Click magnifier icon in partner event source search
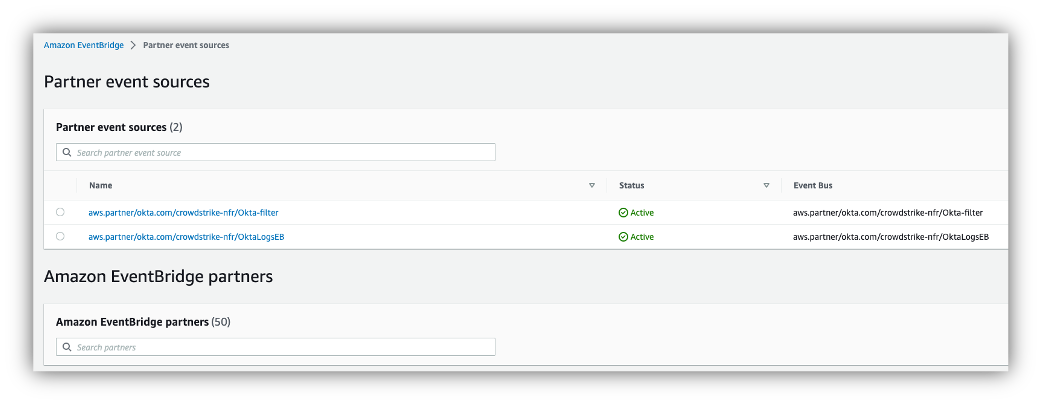This screenshot has height=404, width=1041. coord(67,153)
